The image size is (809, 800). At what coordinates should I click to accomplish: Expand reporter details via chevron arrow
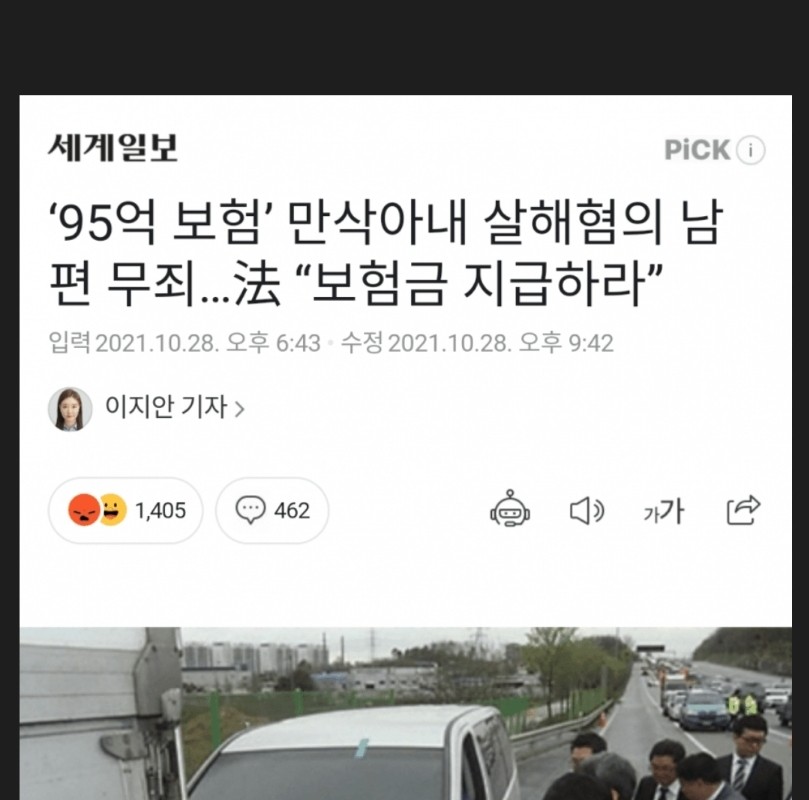(239, 410)
